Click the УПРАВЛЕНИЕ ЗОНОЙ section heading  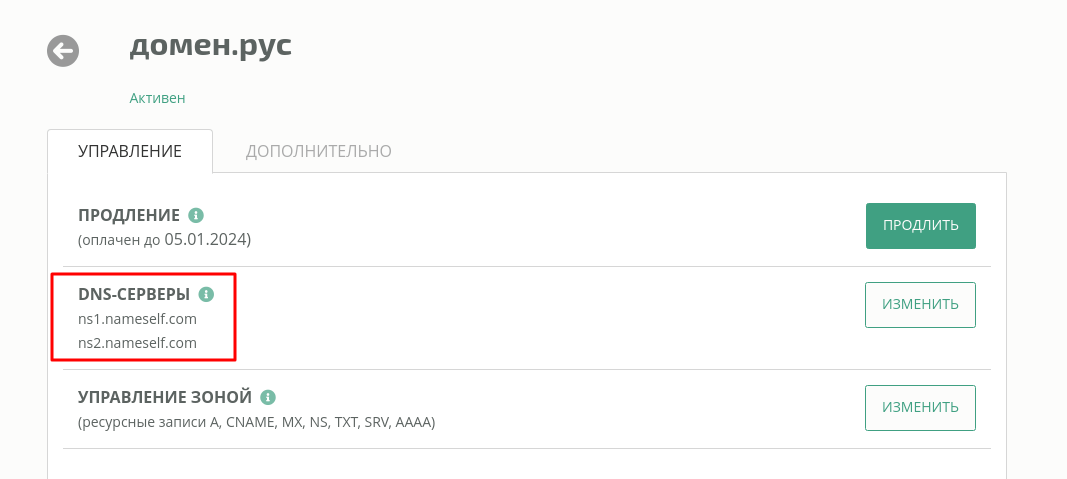coord(165,397)
